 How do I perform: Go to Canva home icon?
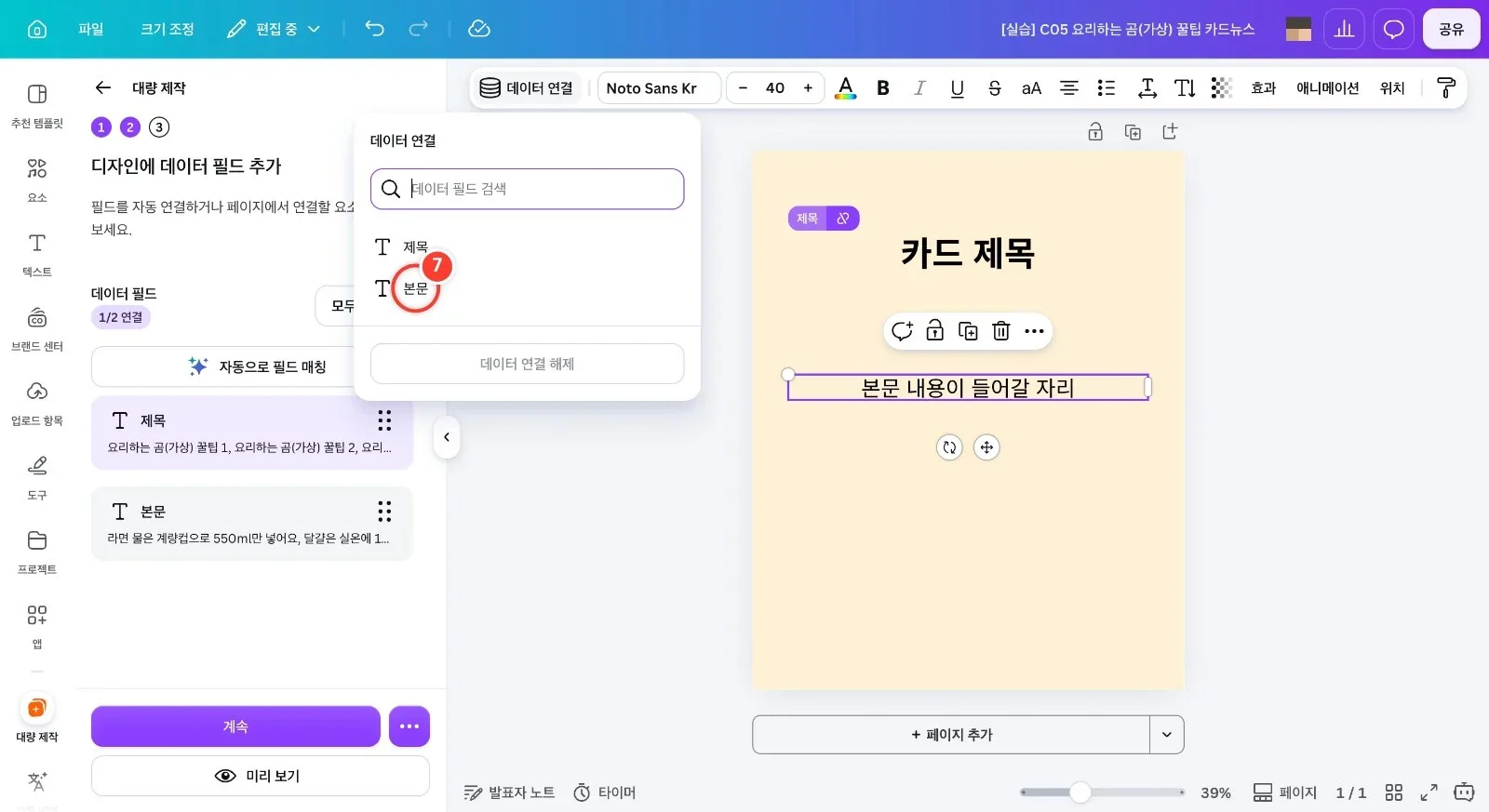coord(37,29)
